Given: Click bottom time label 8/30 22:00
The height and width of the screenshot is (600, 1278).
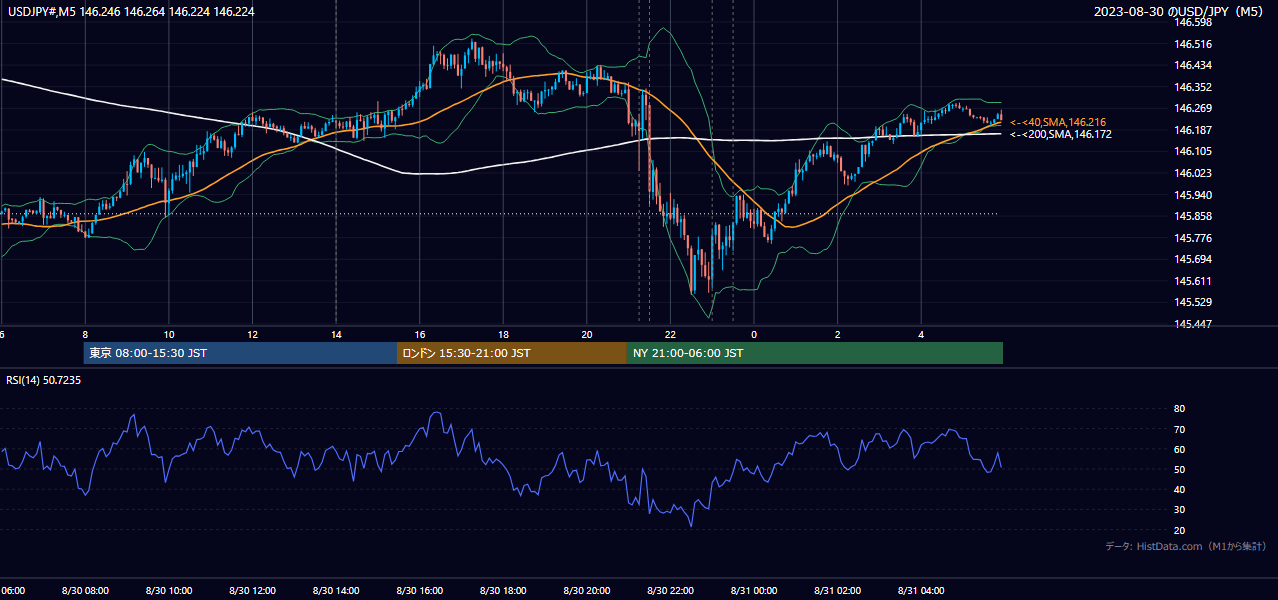Looking at the screenshot, I should pos(670,591).
